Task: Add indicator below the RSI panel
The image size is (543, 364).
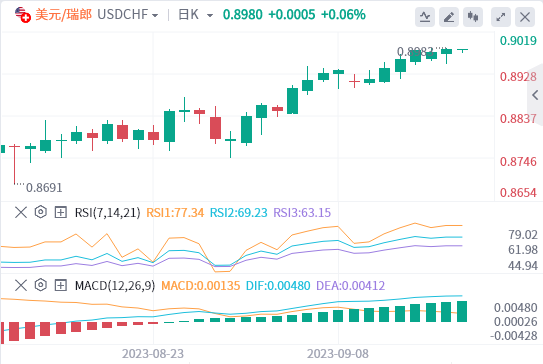Action: (x=61, y=212)
